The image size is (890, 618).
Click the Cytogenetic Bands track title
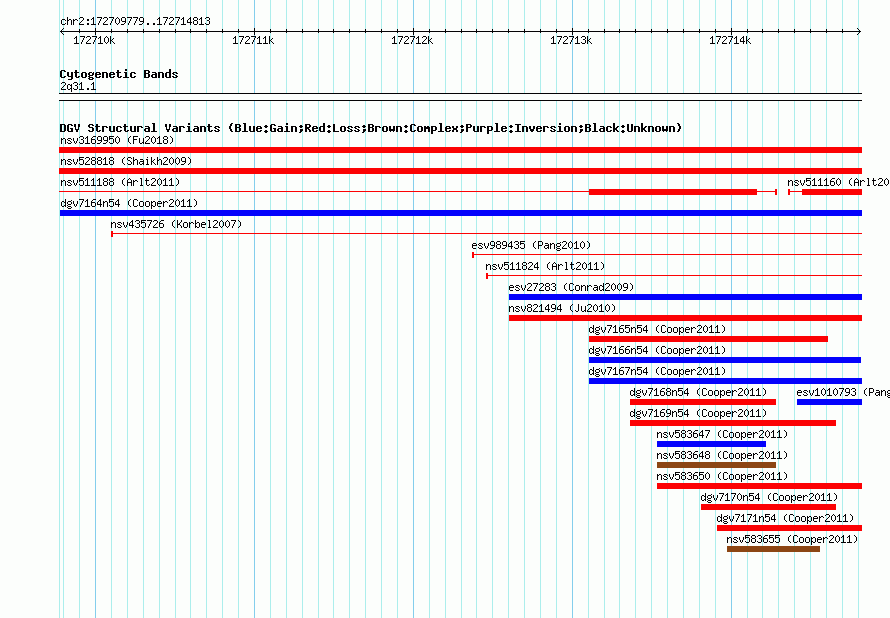pyautogui.click(x=119, y=74)
